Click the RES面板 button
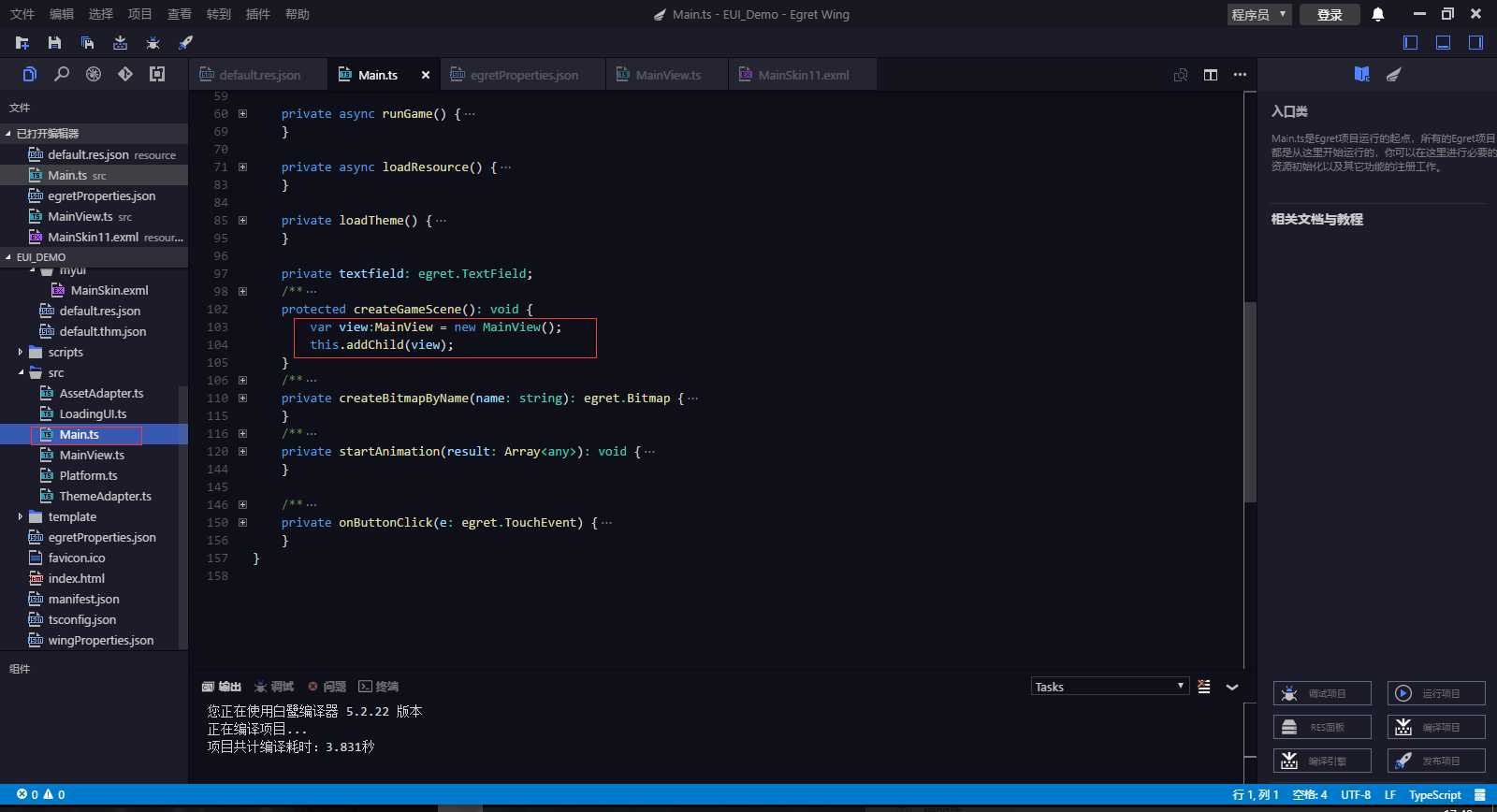Screen dimensions: 1497x812 tap(1322, 727)
